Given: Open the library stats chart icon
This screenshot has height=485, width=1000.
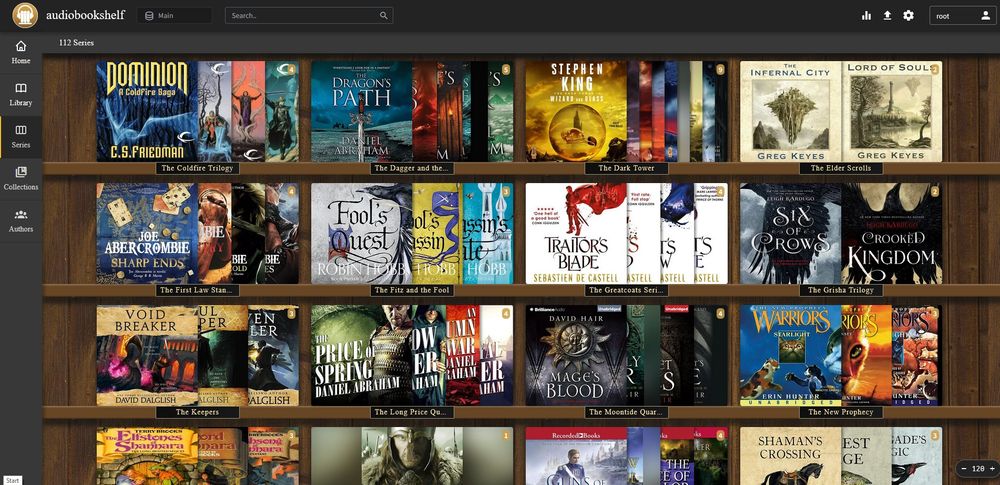Looking at the screenshot, I should (x=866, y=16).
